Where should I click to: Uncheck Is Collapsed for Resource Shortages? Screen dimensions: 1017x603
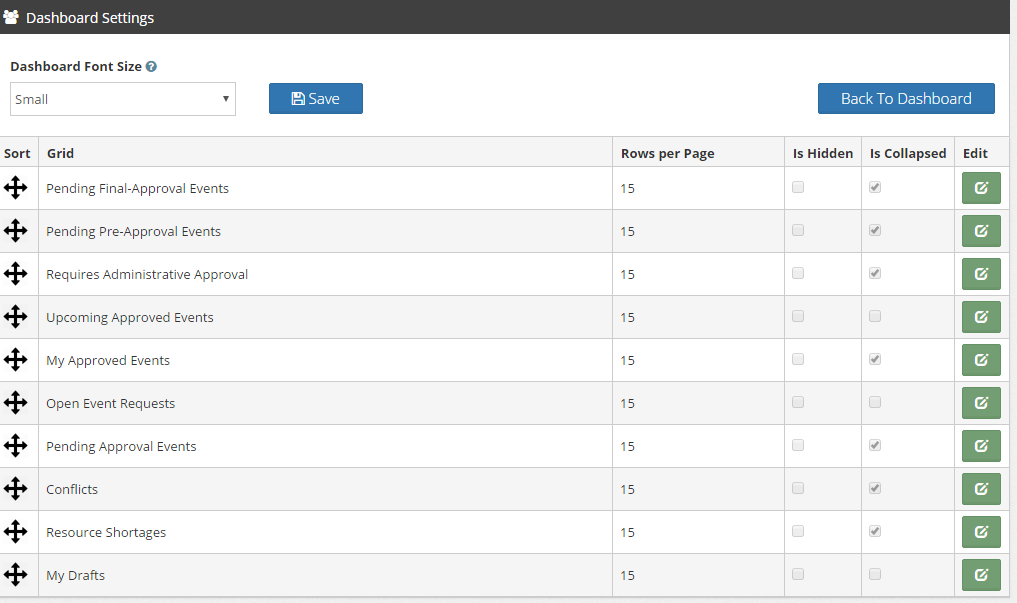tap(875, 531)
